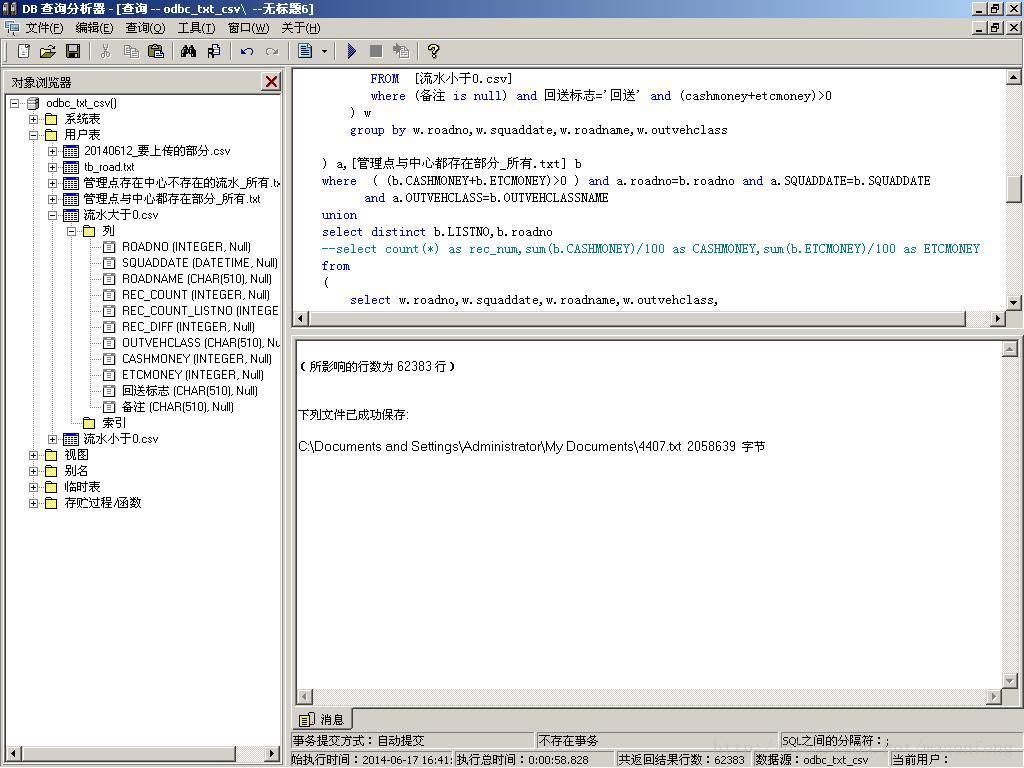Image resolution: width=1024 pixels, height=768 pixels.
Task: Click the Paste clipboard icon
Action: click(x=155, y=51)
